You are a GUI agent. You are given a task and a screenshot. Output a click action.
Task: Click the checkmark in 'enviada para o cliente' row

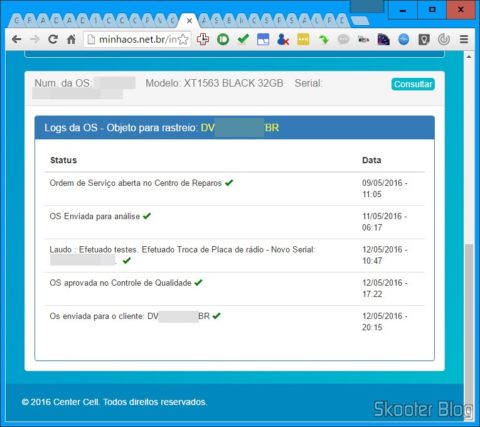pyautogui.click(x=217, y=316)
